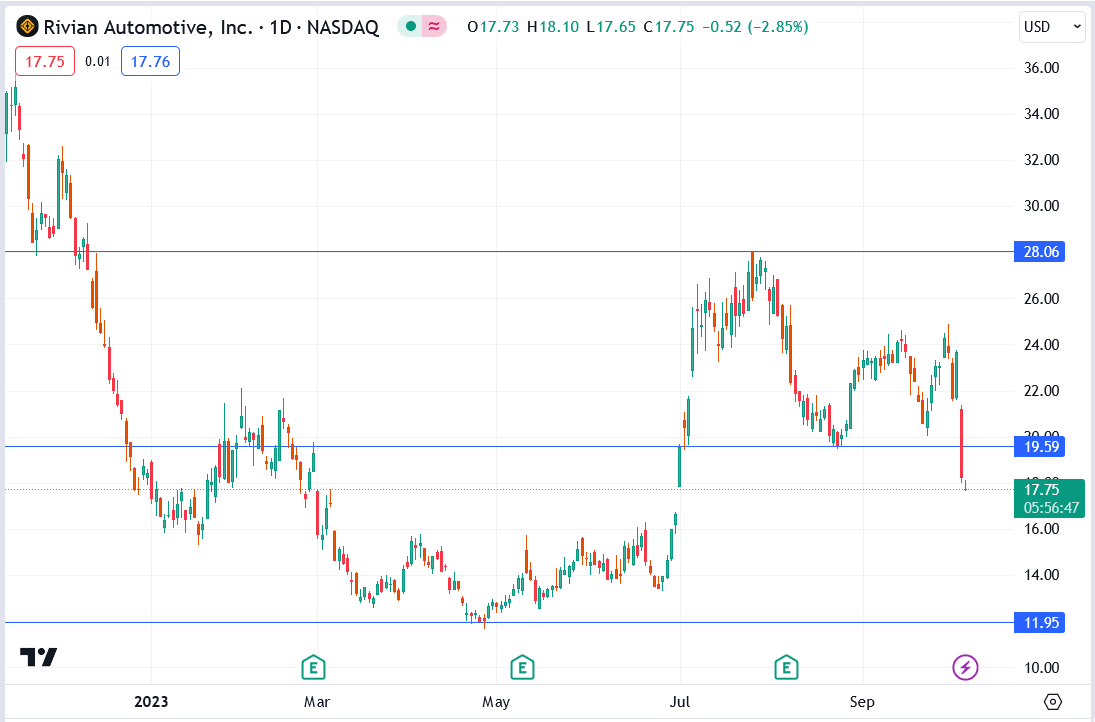Click the 24.00 price scale label
The image size is (1095, 722).
1041,345
